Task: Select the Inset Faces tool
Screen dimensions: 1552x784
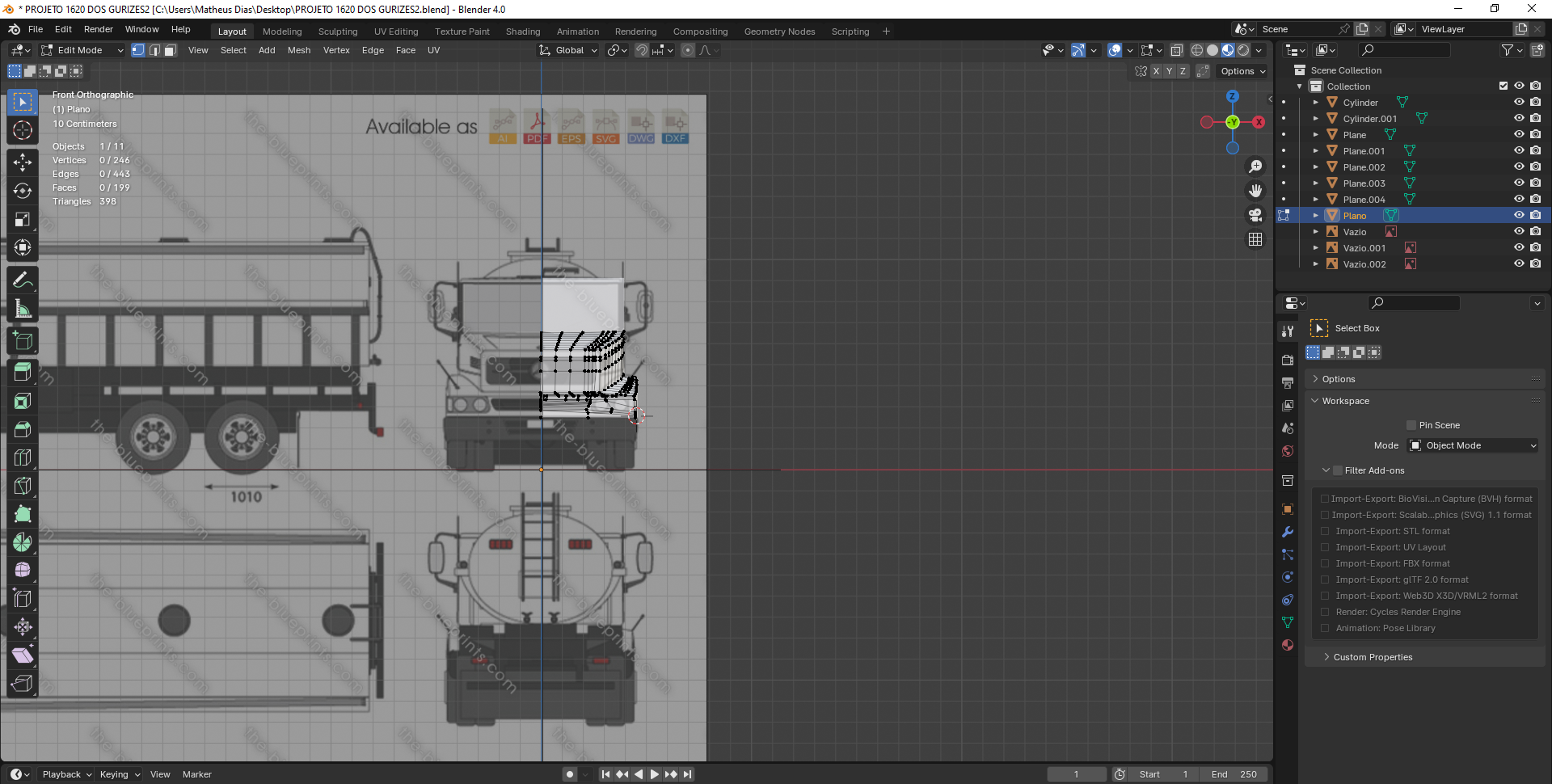Action: pyautogui.click(x=23, y=401)
